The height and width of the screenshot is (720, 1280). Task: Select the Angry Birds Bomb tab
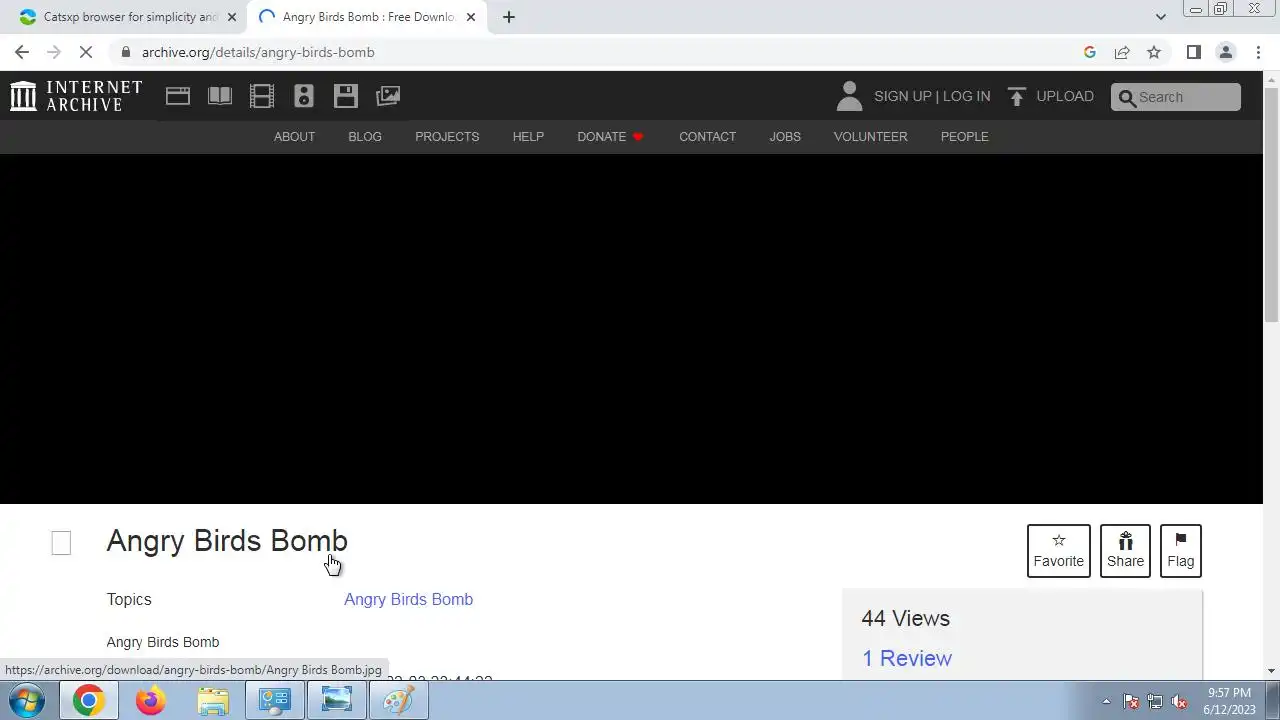pos(368,17)
